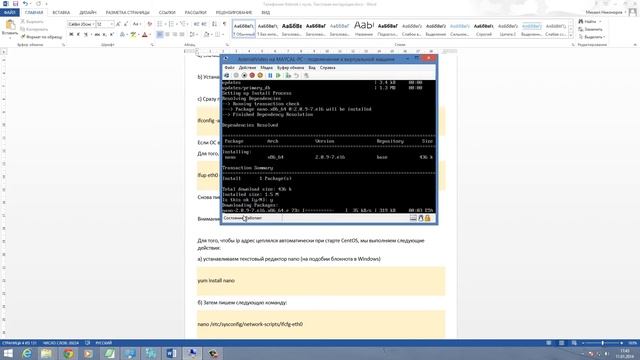Screen dimensions: 640x360
Task: Open the Справка menu in VM window
Action: point(327,68)
